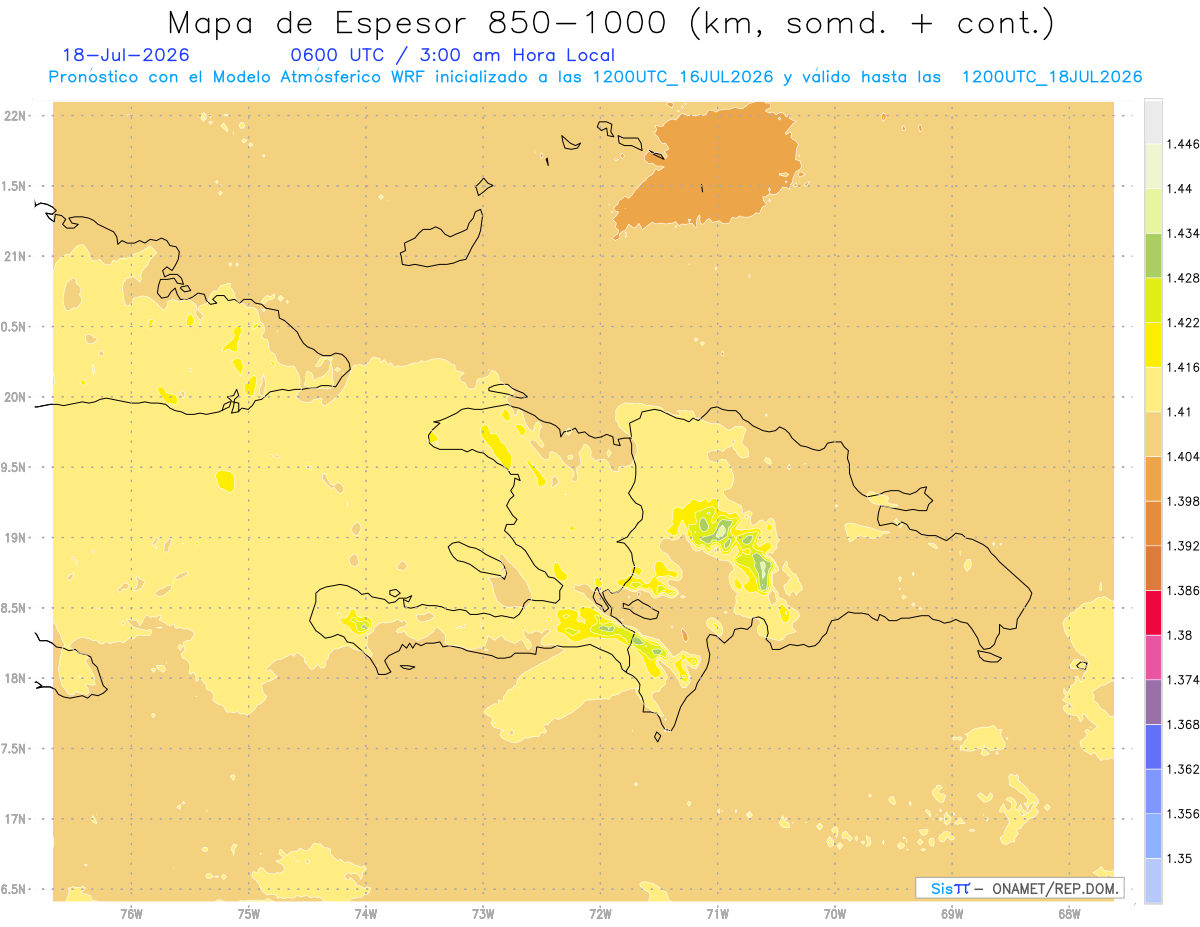
Task: Click the time label "0600 UTC / 3:00 am Hora Local"
Action: point(452,55)
